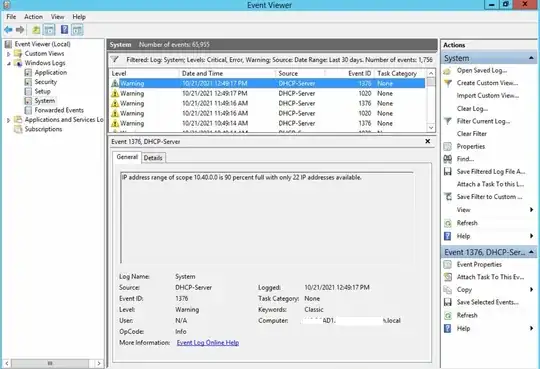Click the Event Properties icon
Screen dimensions: 540x369
[447, 265]
